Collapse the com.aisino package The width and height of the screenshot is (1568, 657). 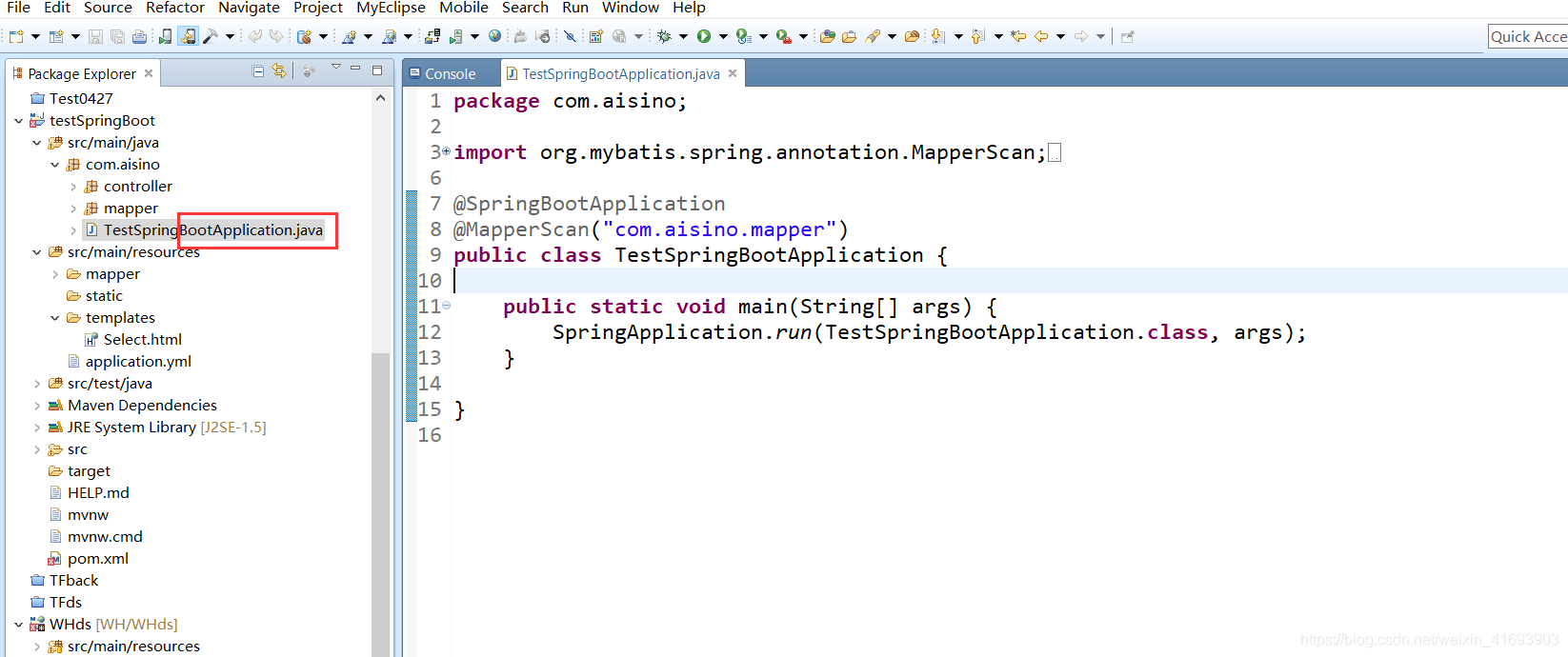pos(55,164)
